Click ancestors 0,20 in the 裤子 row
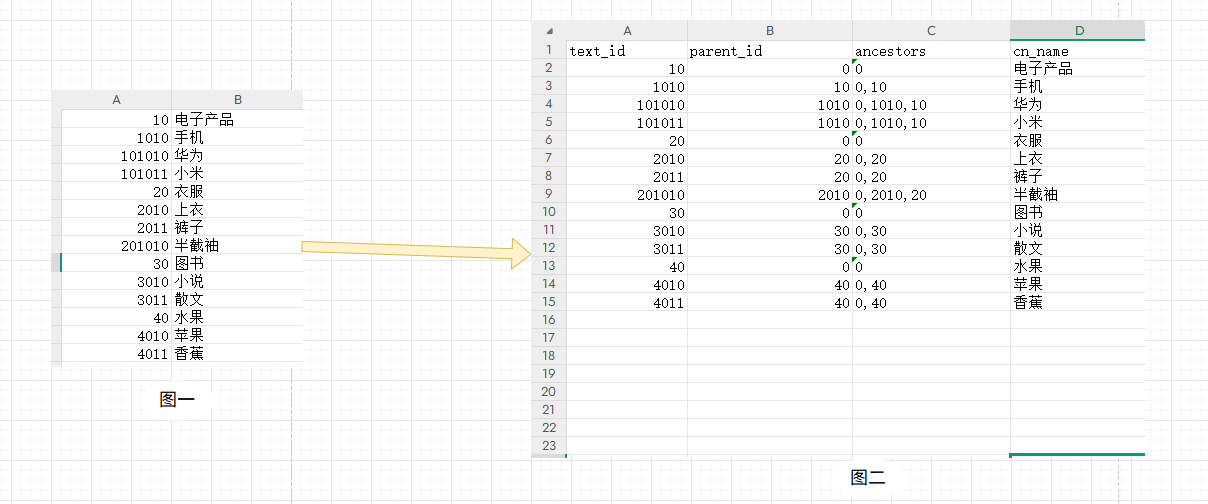This screenshot has height=504, width=1208. point(931,176)
